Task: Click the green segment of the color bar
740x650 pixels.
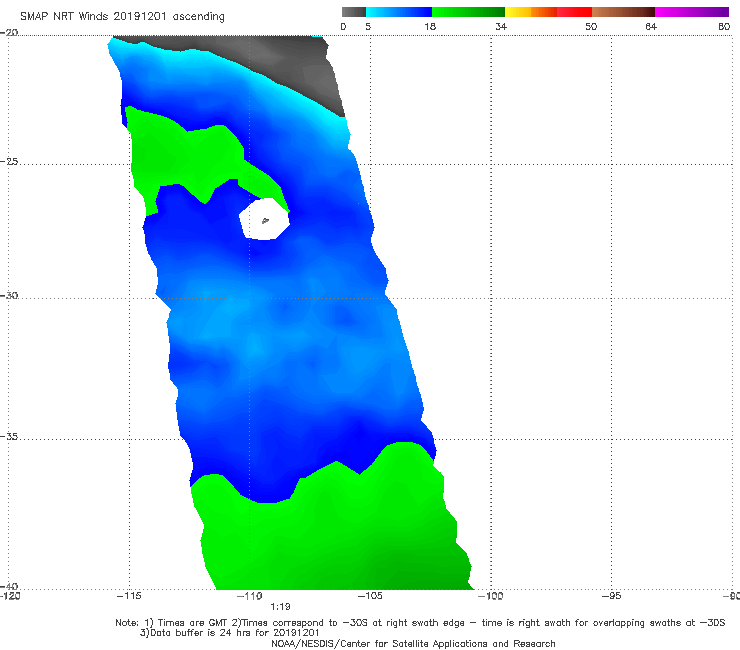Action: 468,12
